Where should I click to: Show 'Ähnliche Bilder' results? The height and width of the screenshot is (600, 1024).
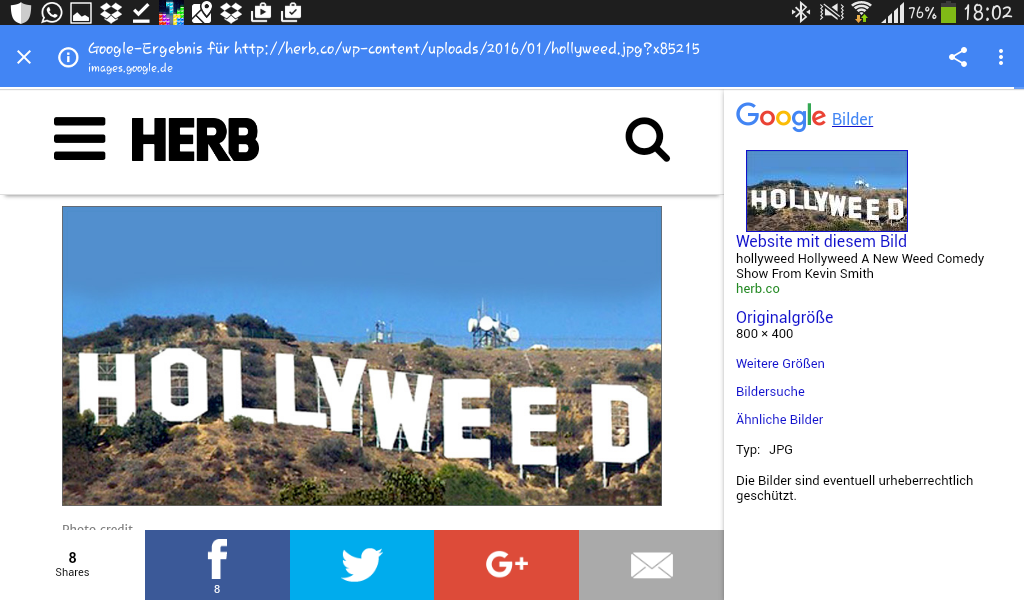(x=779, y=419)
